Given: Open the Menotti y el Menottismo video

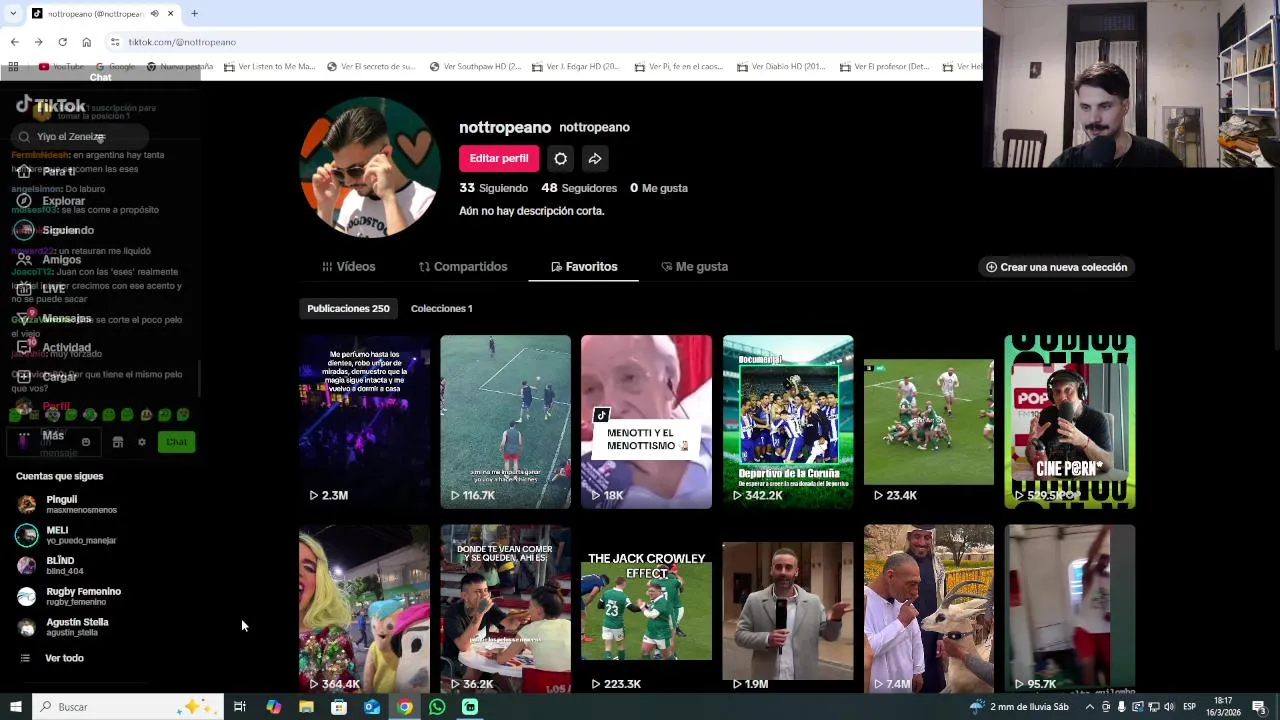Looking at the screenshot, I should pyautogui.click(x=646, y=422).
